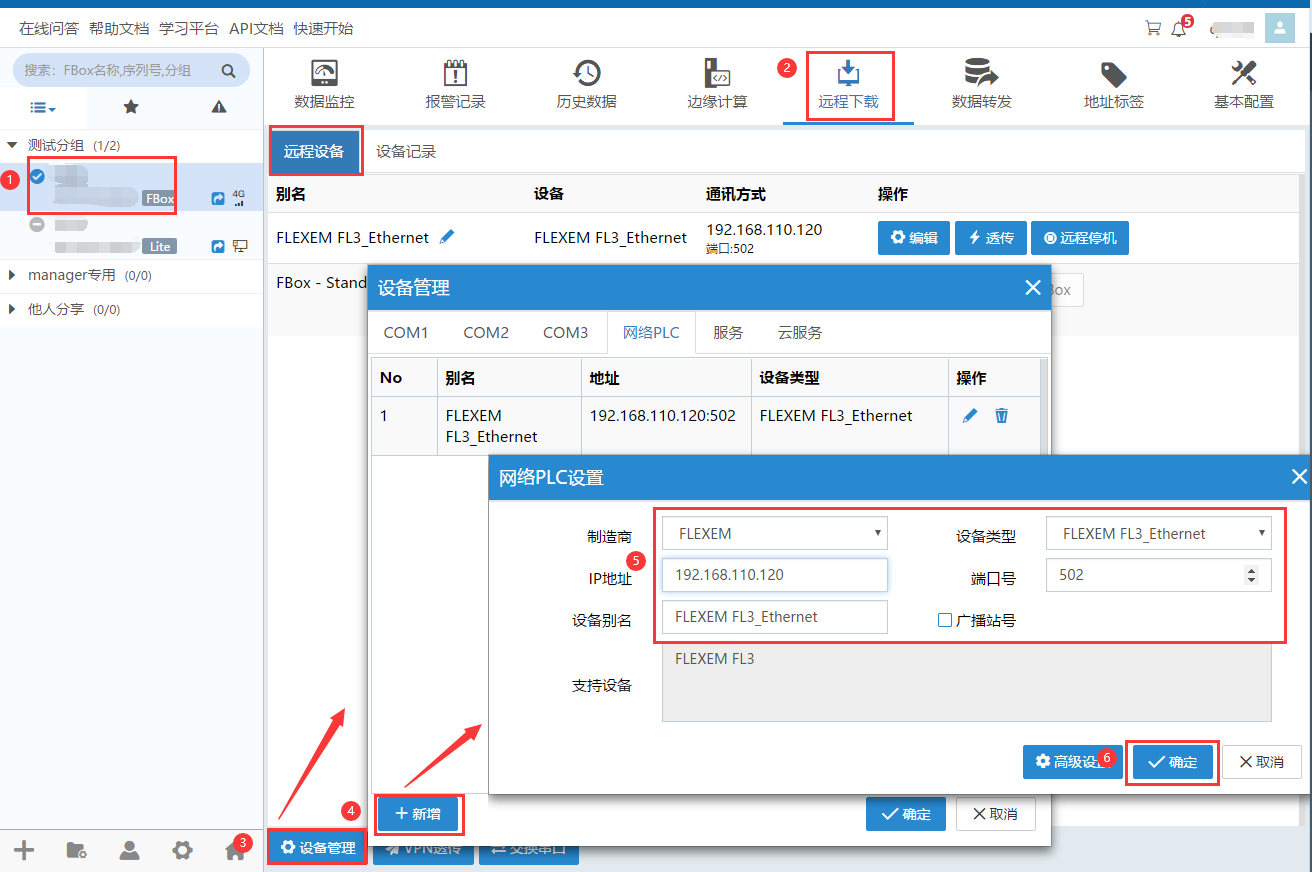Switch to the 云服务 tab
The image size is (1312, 872).
click(x=800, y=332)
